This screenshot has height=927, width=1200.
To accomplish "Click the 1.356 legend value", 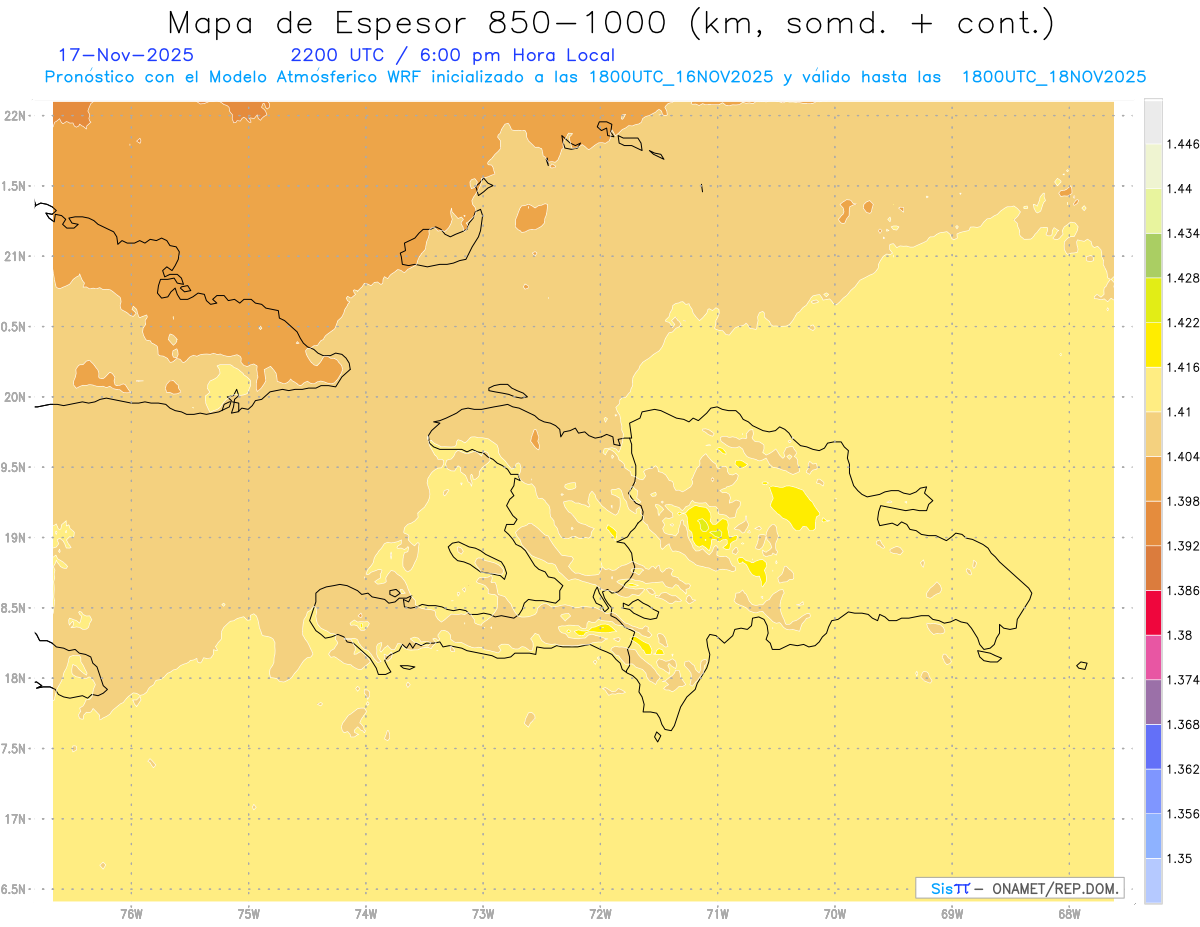I will [x=1182, y=814].
